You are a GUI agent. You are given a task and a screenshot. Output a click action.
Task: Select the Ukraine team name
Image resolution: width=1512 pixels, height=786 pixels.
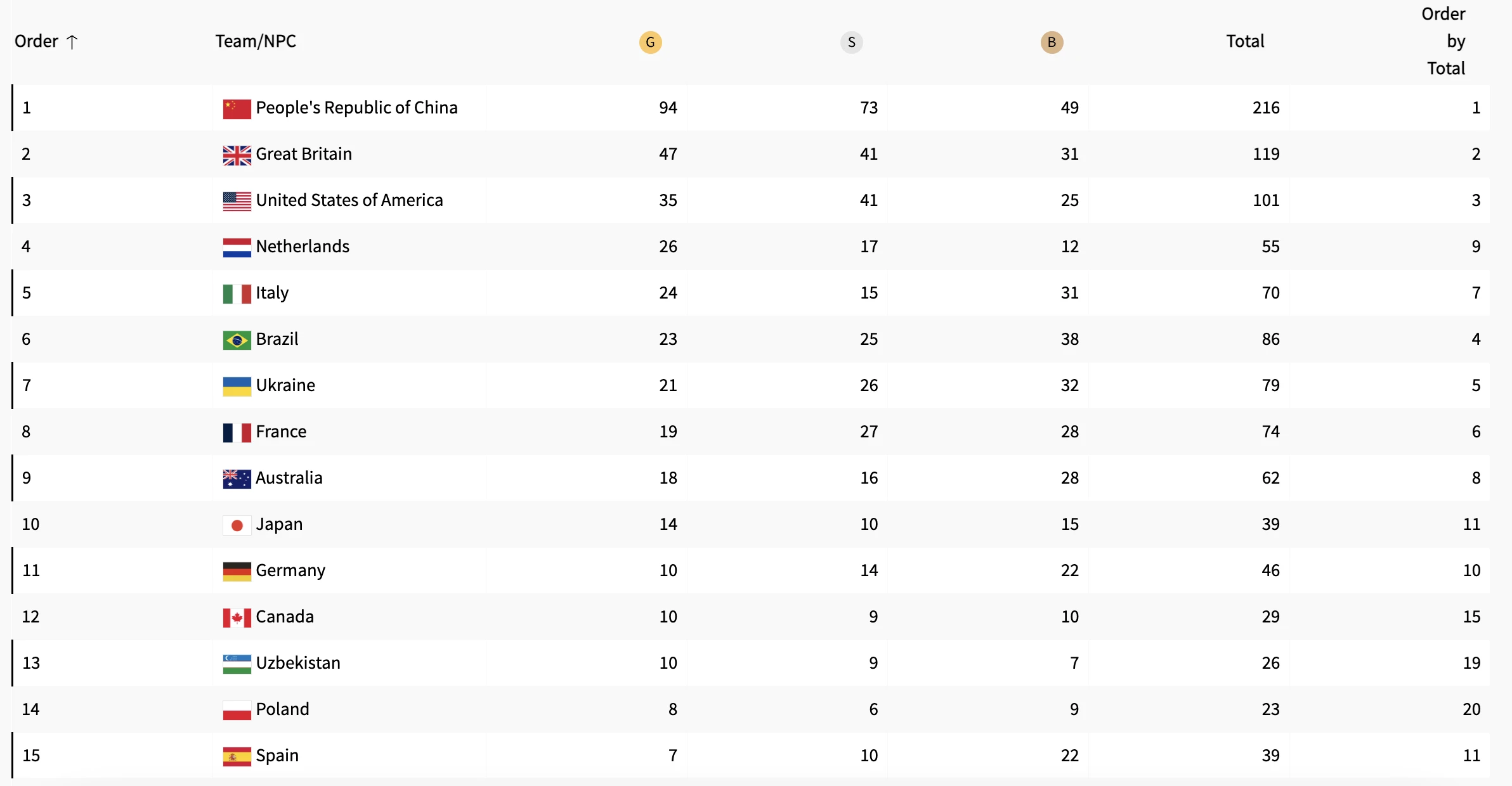click(285, 385)
